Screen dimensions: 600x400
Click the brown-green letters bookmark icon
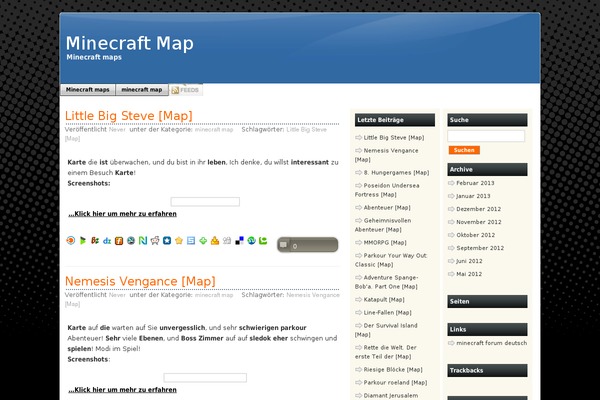pyautogui.click(x=95, y=240)
